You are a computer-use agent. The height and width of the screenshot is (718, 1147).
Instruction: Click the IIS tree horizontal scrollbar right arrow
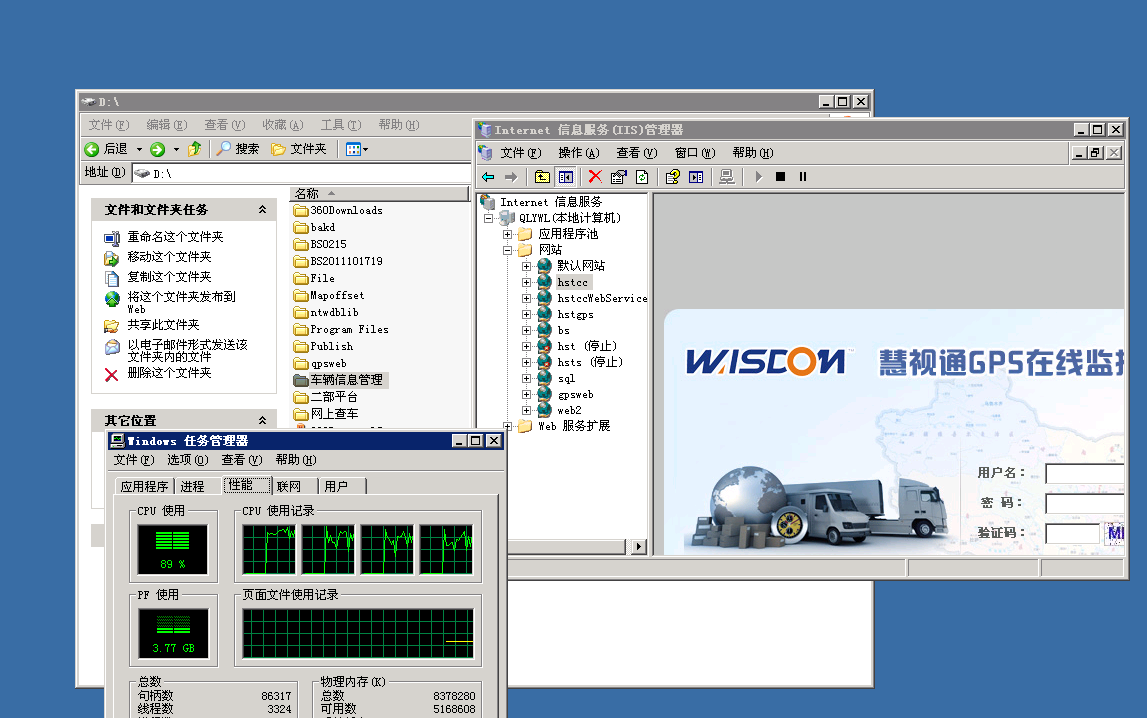coord(639,547)
